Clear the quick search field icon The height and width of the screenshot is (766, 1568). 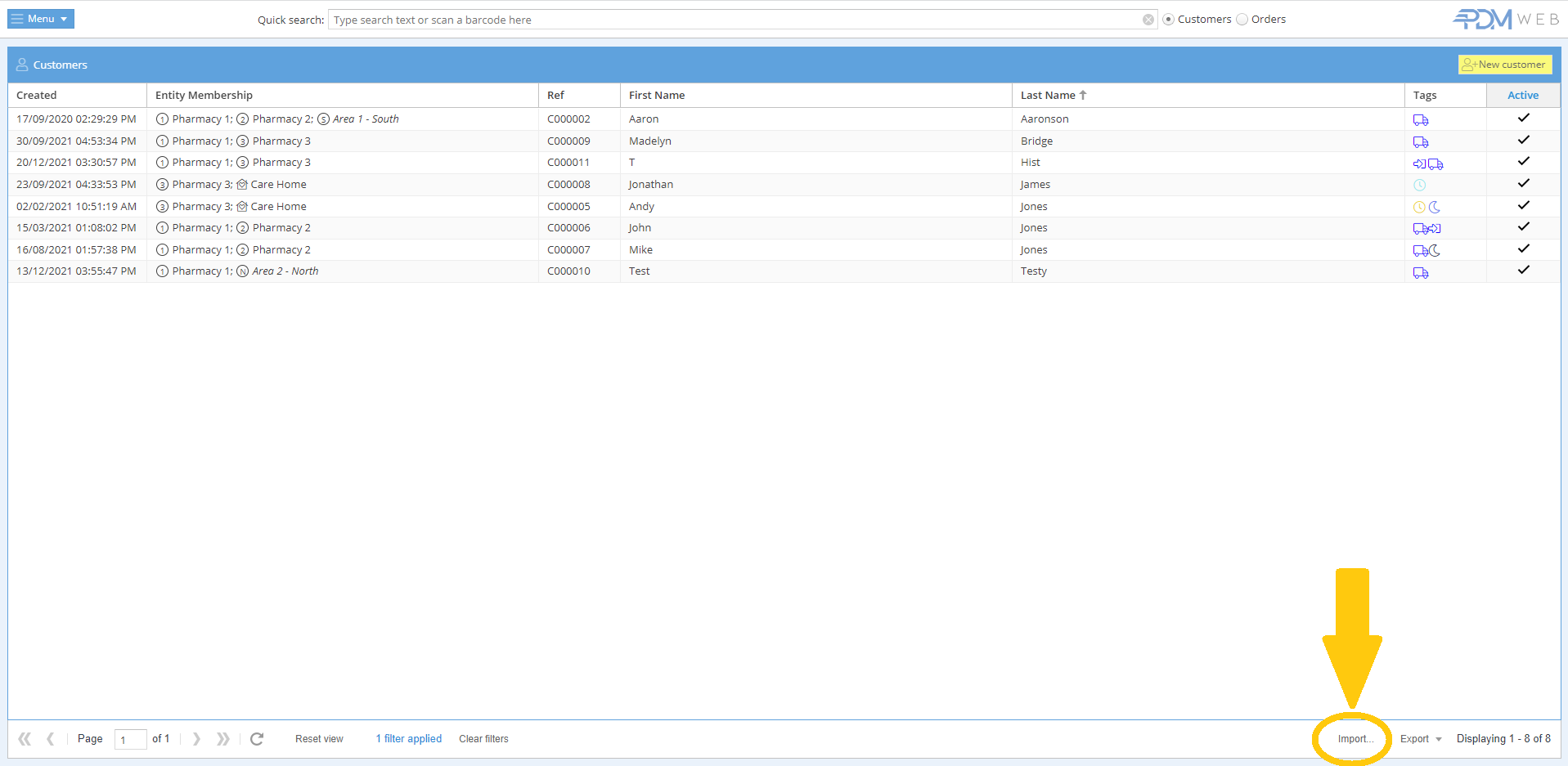1148,20
